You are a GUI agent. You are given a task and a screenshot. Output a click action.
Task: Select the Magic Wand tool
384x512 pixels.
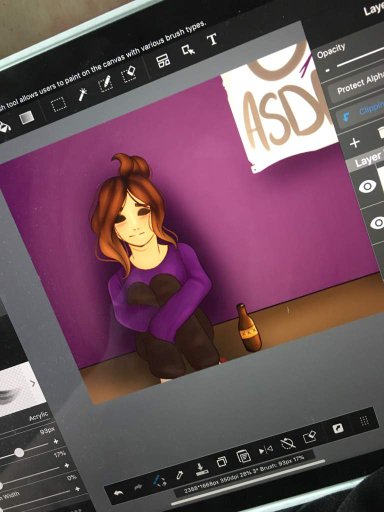[82, 95]
